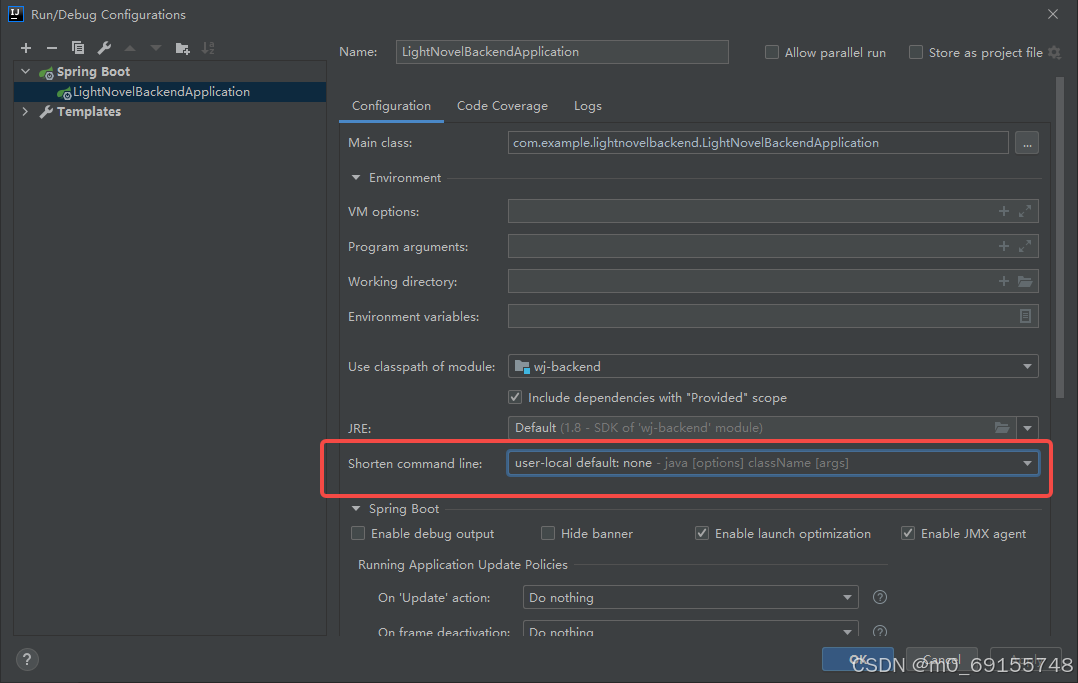Open the Logs tab
The height and width of the screenshot is (683, 1078).
coord(587,105)
